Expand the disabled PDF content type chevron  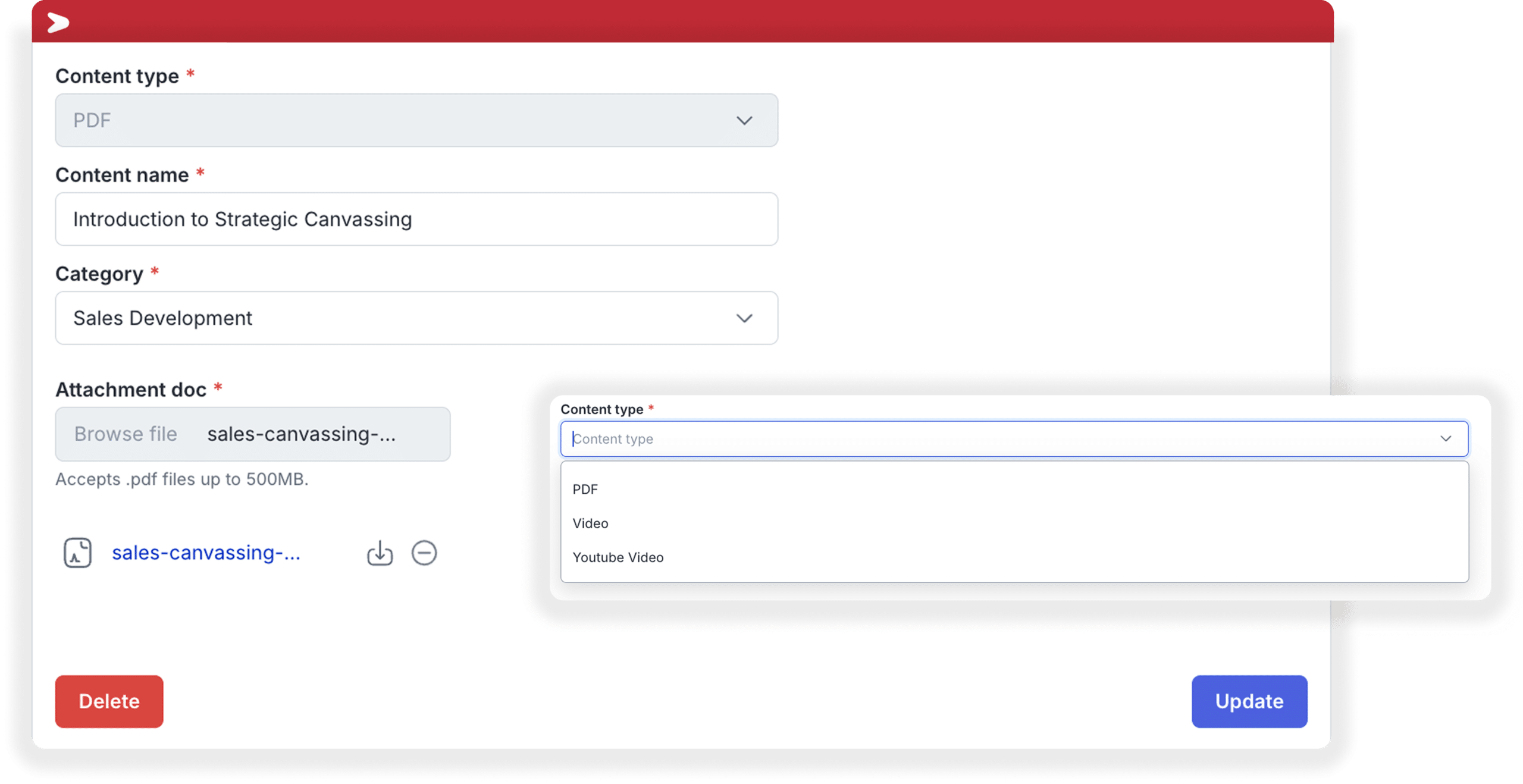point(744,121)
